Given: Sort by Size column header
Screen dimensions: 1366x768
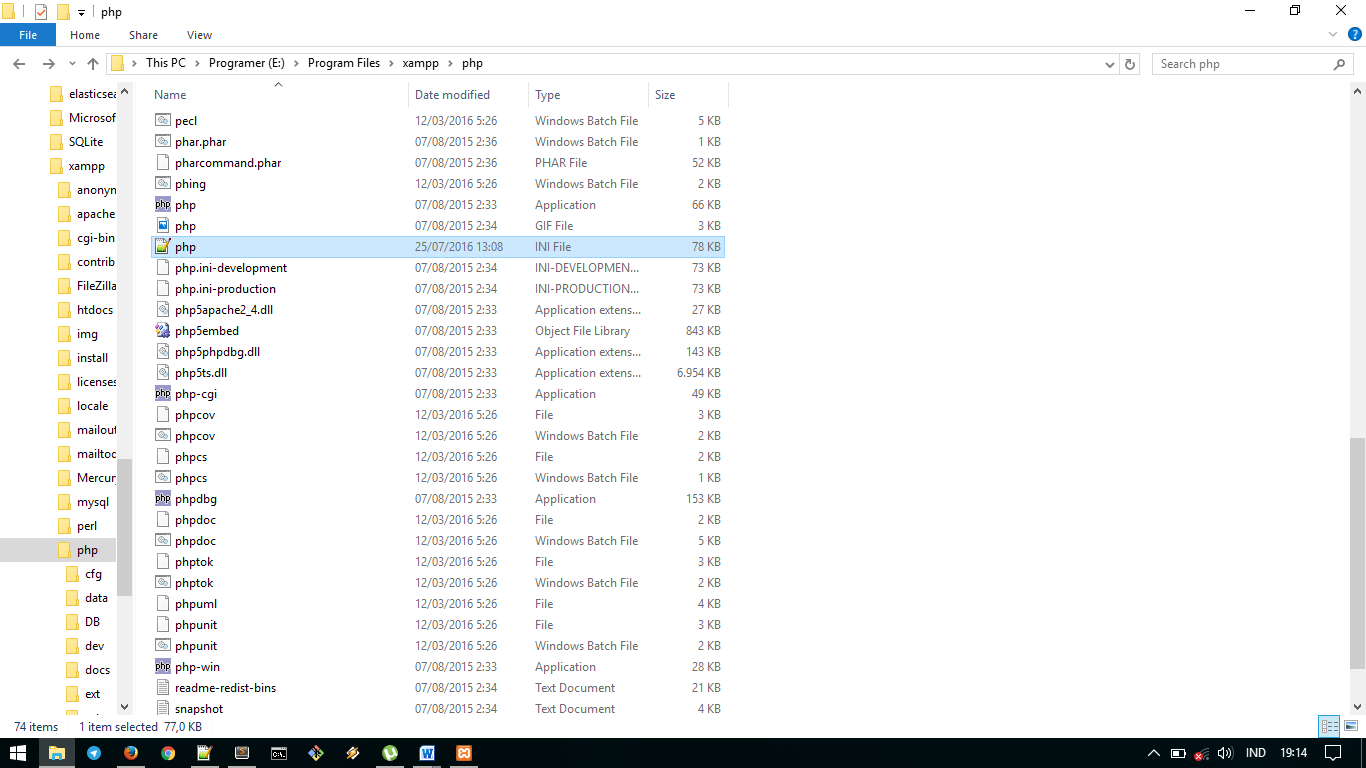Looking at the screenshot, I should [x=688, y=95].
